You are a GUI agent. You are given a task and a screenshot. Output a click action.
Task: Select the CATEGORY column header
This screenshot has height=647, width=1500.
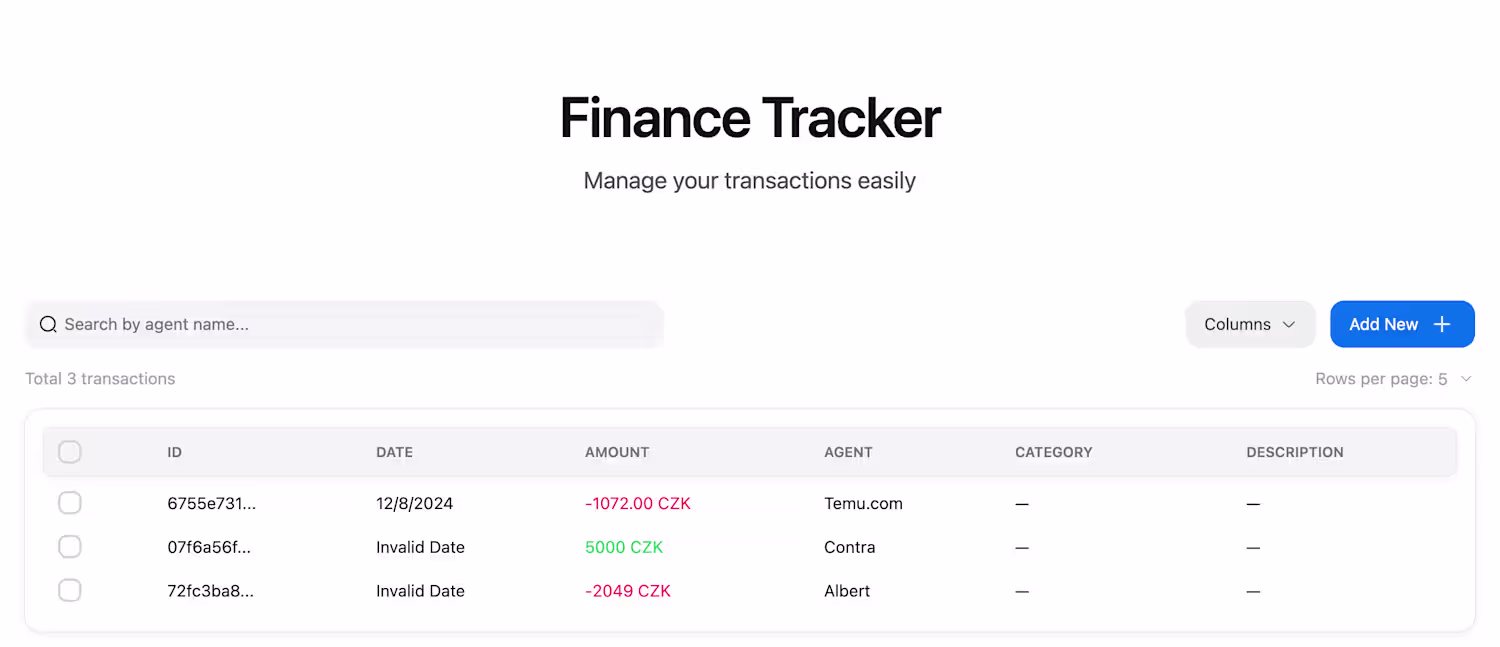[1053, 452]
